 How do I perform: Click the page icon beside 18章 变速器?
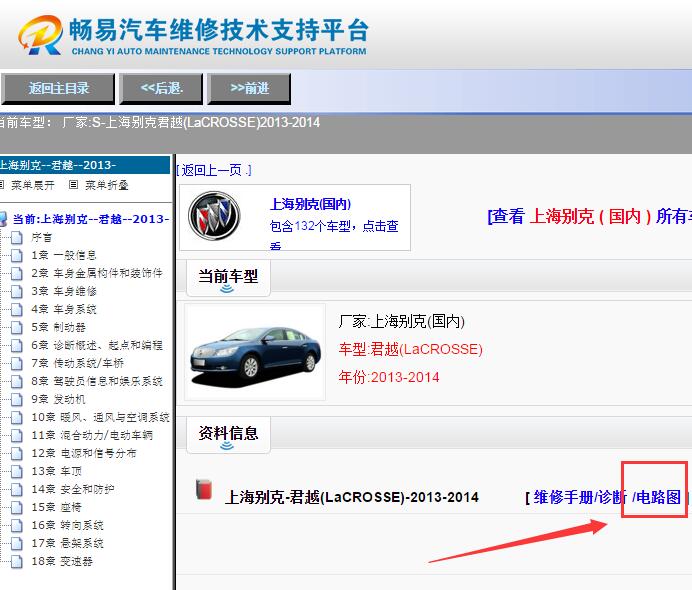coord(17,561)
